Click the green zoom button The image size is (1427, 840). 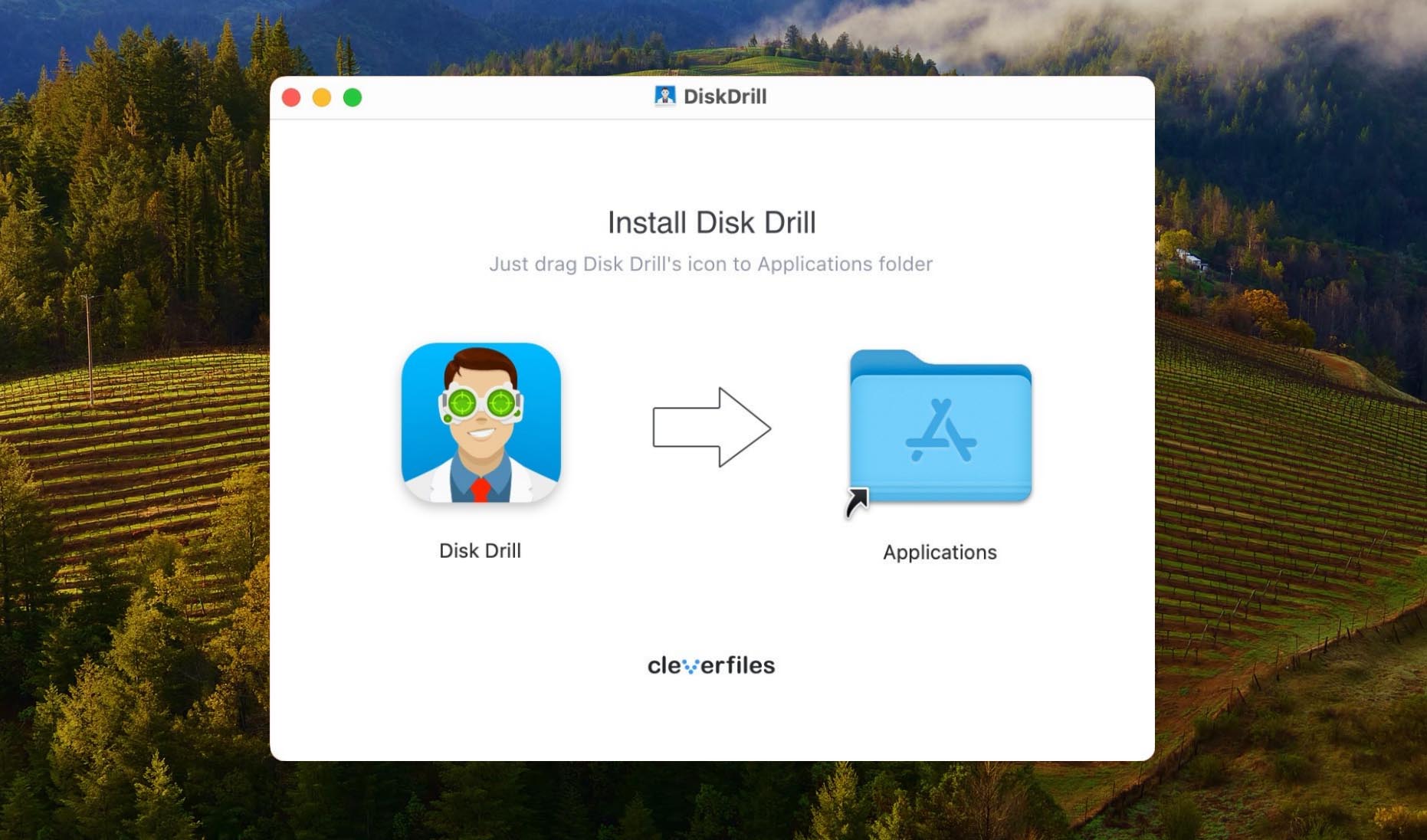tap(352, 97)
